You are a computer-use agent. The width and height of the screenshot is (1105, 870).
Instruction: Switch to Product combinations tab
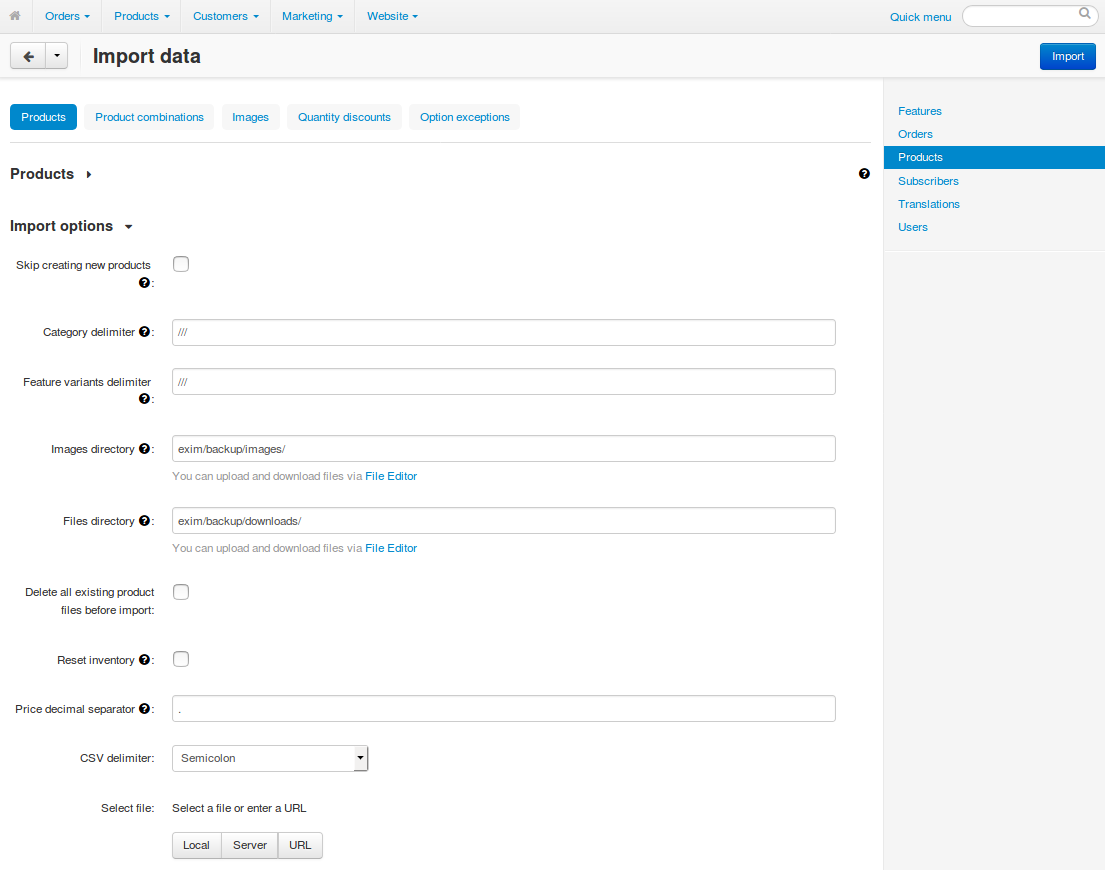[149, 117]
